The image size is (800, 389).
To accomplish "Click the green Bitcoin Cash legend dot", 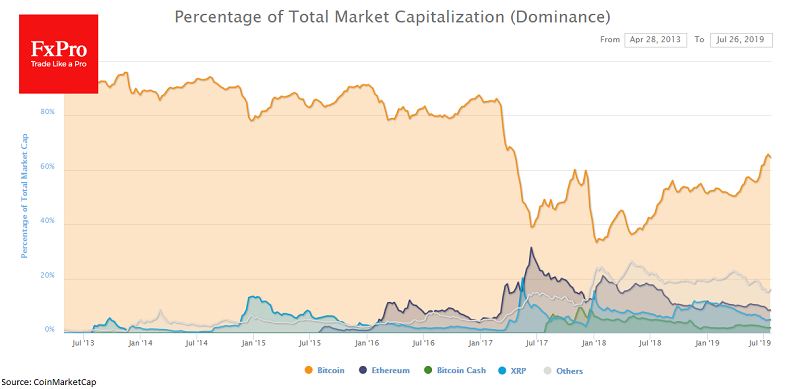I will (428, 370).
